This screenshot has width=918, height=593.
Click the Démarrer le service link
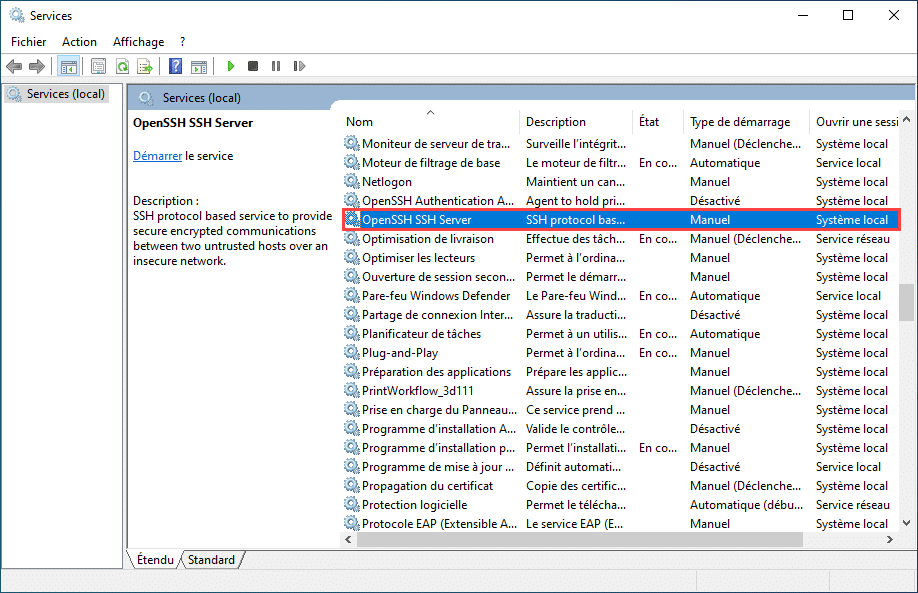click(157, 156)
